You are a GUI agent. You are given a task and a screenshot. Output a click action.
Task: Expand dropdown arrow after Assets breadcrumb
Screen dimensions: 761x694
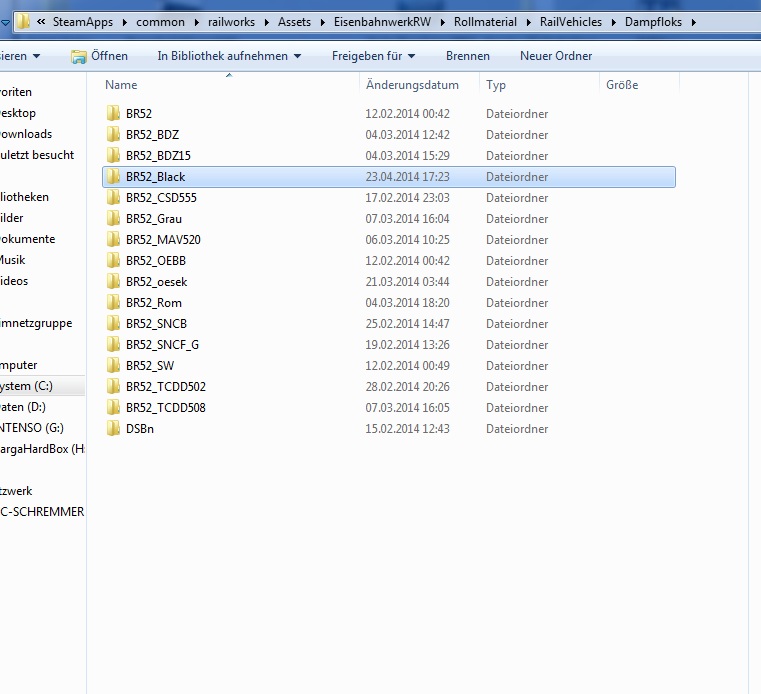(322, 22)
